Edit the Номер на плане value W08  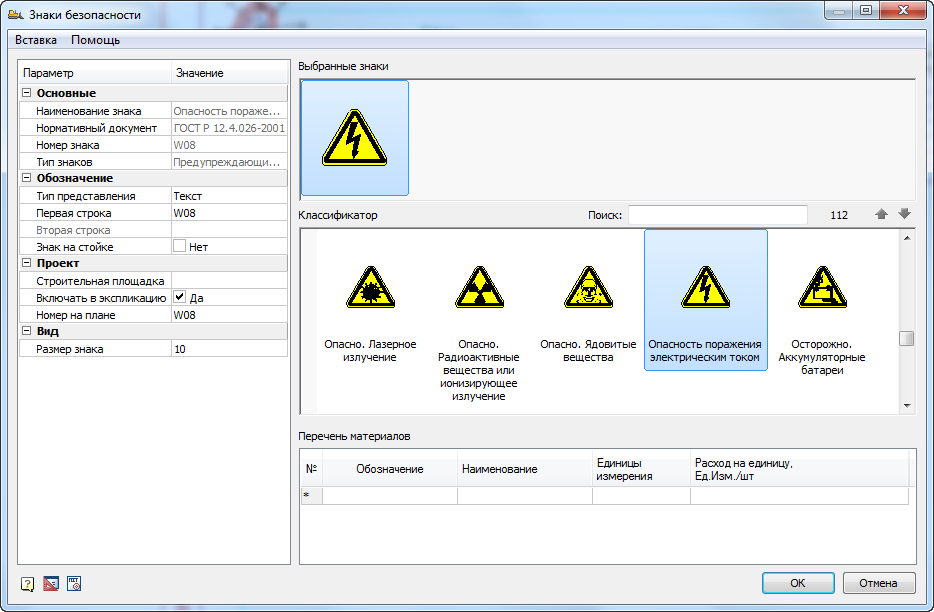[229, 315]
